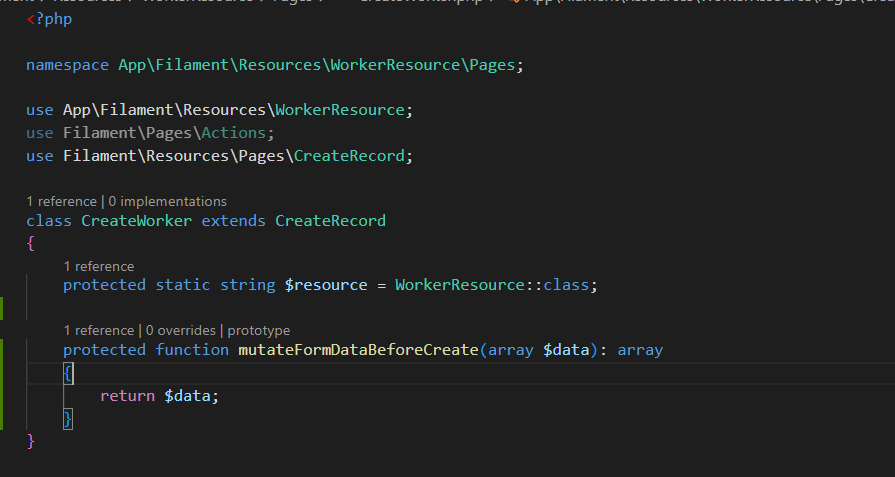Click WorkerResource in the first use statement

[x=340, y=109]
